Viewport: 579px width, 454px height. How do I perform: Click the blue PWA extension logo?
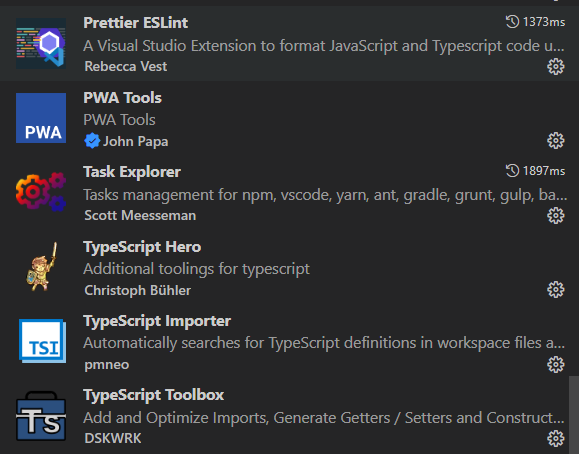point(41,118)
